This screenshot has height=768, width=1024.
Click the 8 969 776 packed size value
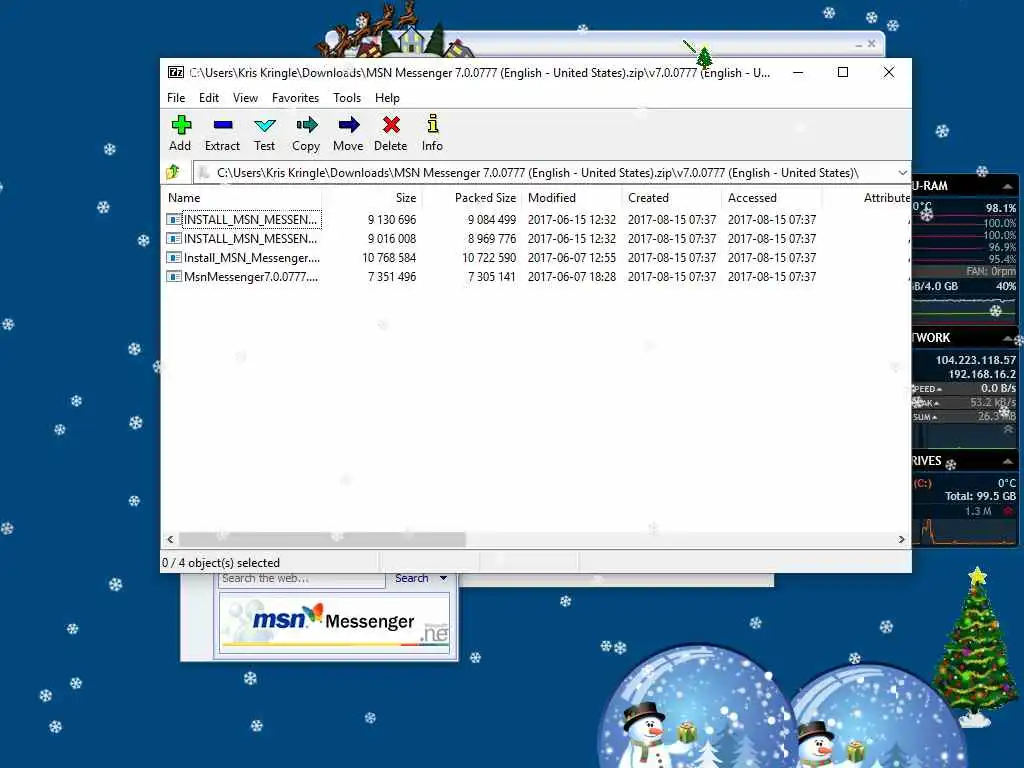[492, 239]
